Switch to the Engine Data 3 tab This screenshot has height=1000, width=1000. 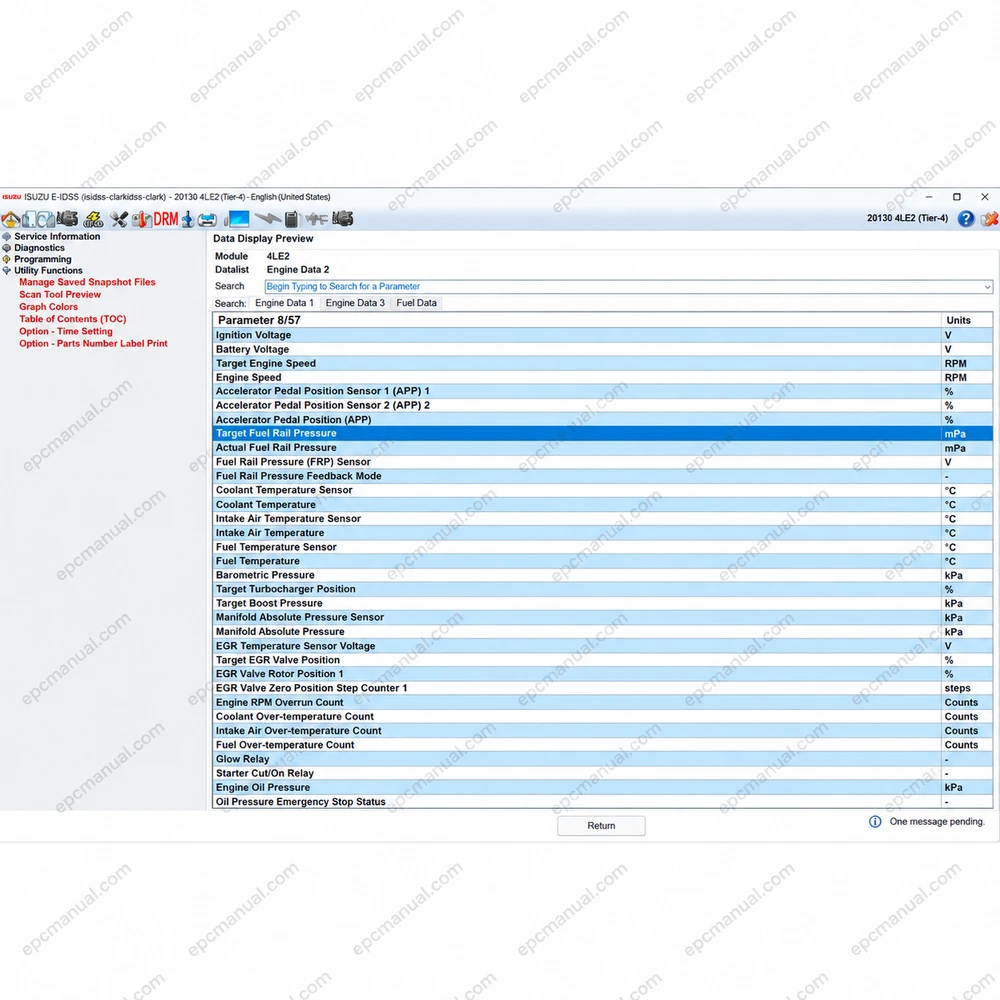click(x=355, y=303)
